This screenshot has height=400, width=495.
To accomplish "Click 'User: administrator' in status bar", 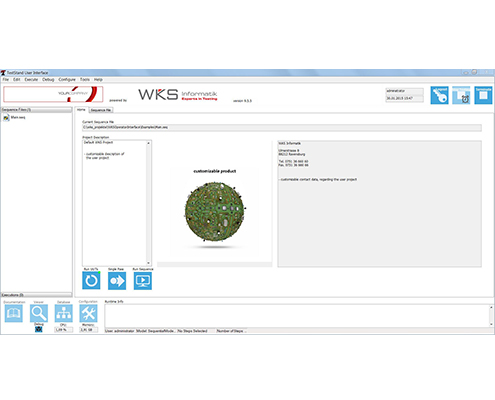I will click(x=120, y=331).
